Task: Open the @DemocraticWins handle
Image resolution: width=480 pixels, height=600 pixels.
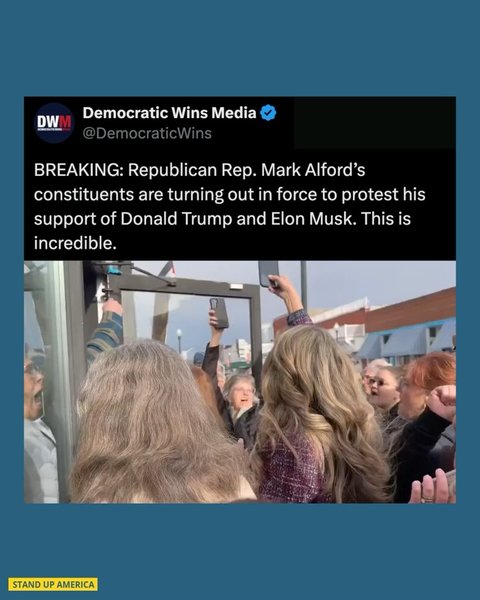Action: coord(147,134)
